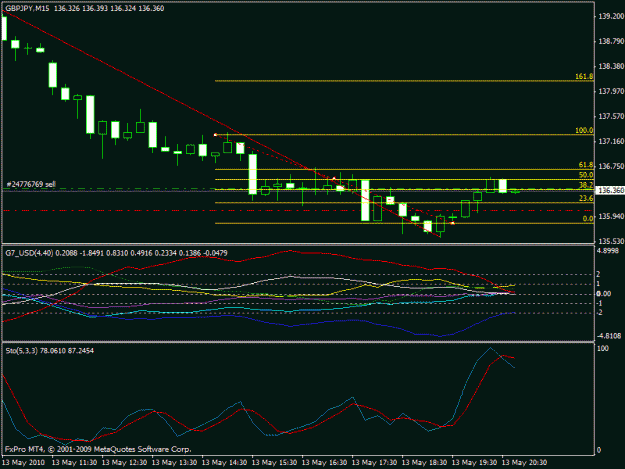Click the 13 May 11:30 time label
Viewport: 625px width, 469px height.
[x=74, y=462]
